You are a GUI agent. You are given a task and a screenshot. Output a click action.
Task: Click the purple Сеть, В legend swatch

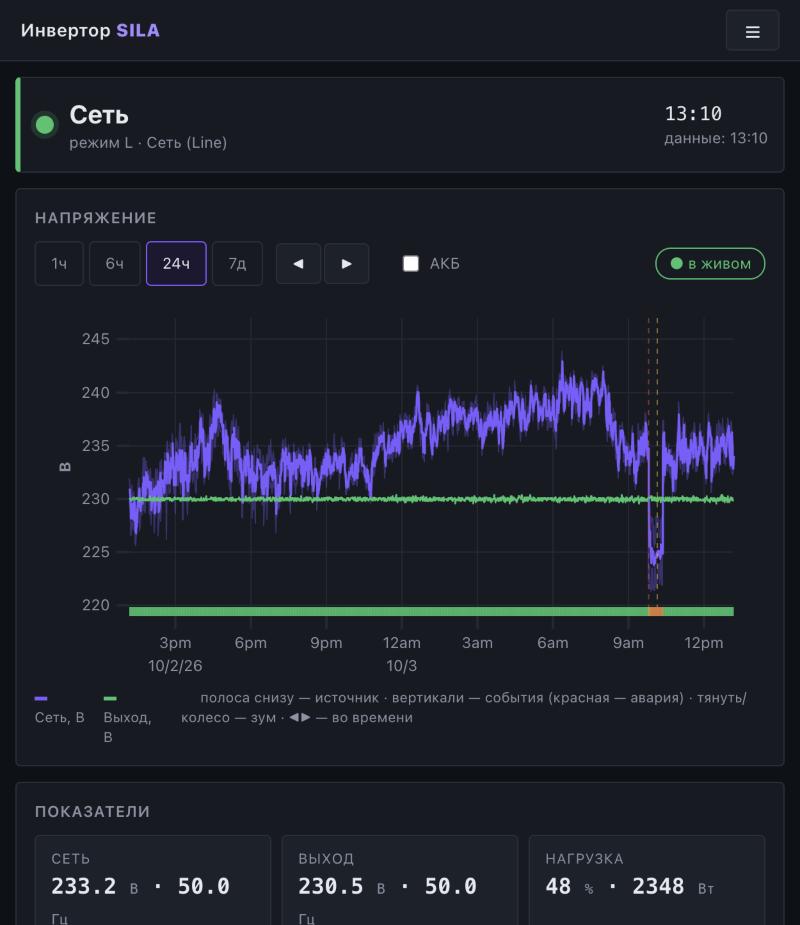pos(41,698)
